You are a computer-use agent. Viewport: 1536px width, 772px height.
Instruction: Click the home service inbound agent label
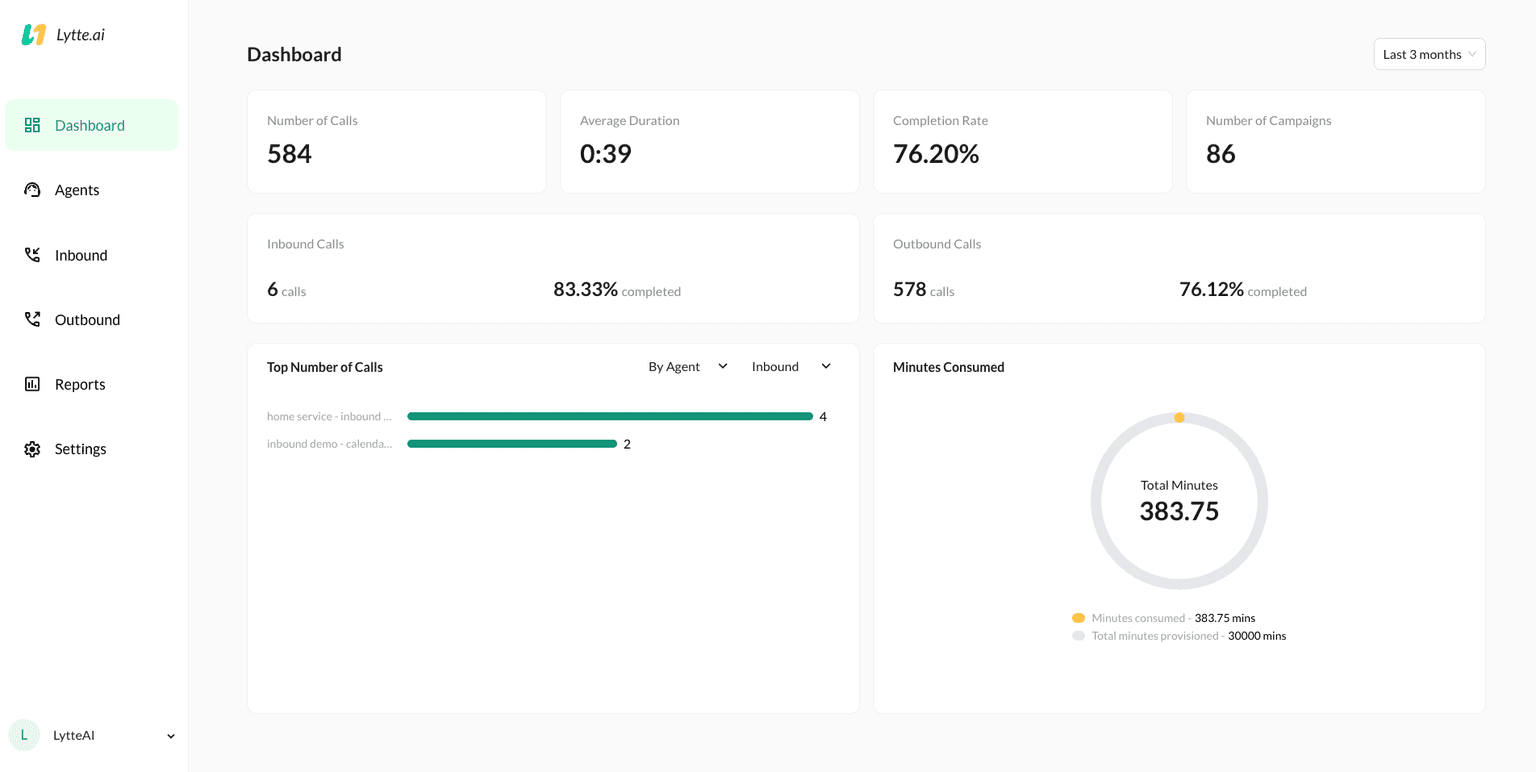(x=329, y=416)
